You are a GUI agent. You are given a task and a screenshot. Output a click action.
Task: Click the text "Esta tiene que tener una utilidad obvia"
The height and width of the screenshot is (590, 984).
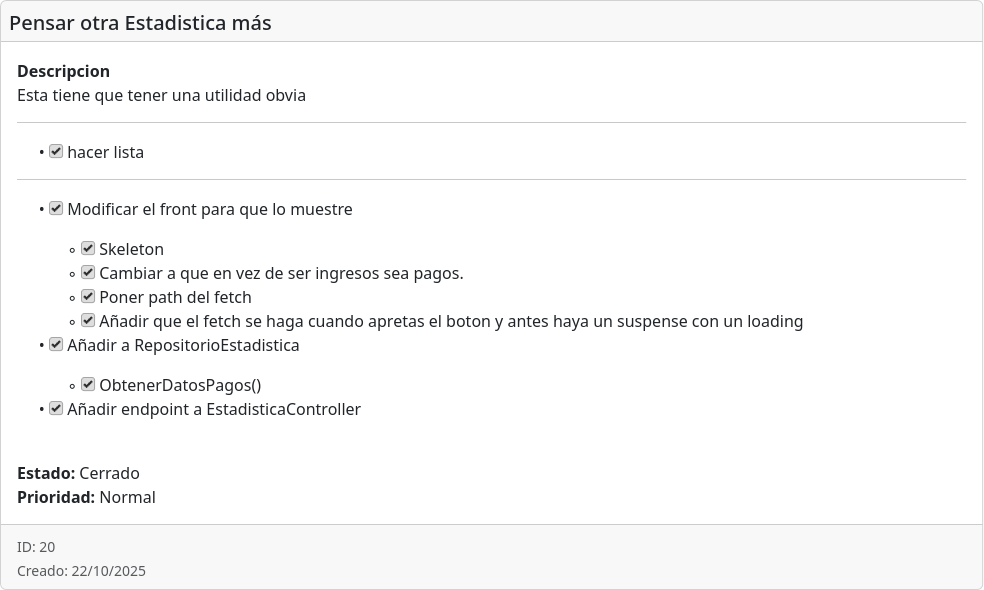click(x=161, y=96)
